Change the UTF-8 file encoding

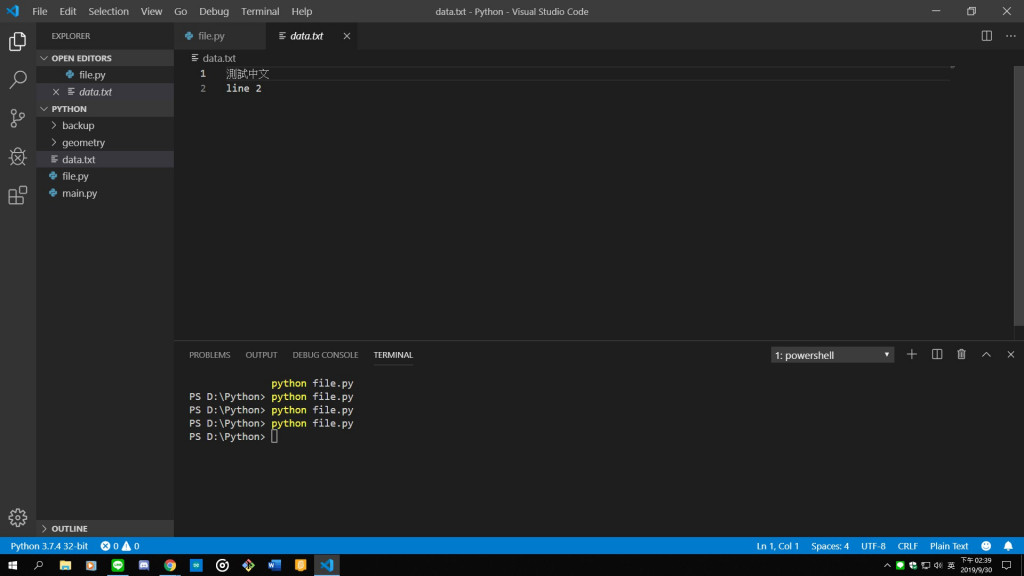click(x=873, y=546)
